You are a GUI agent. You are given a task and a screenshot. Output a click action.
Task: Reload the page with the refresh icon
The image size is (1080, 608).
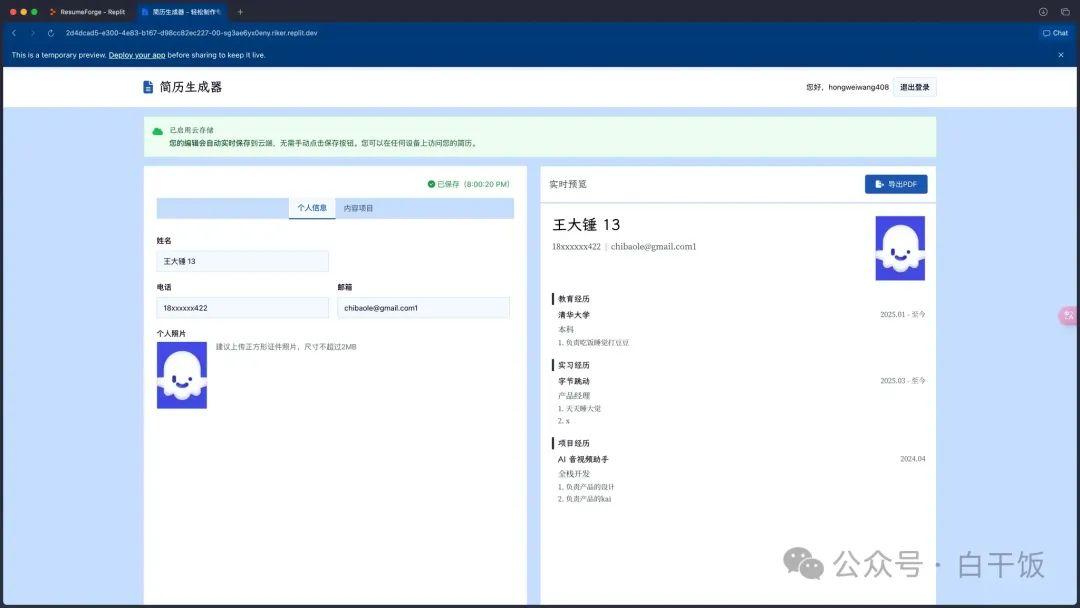coord(51,33)
